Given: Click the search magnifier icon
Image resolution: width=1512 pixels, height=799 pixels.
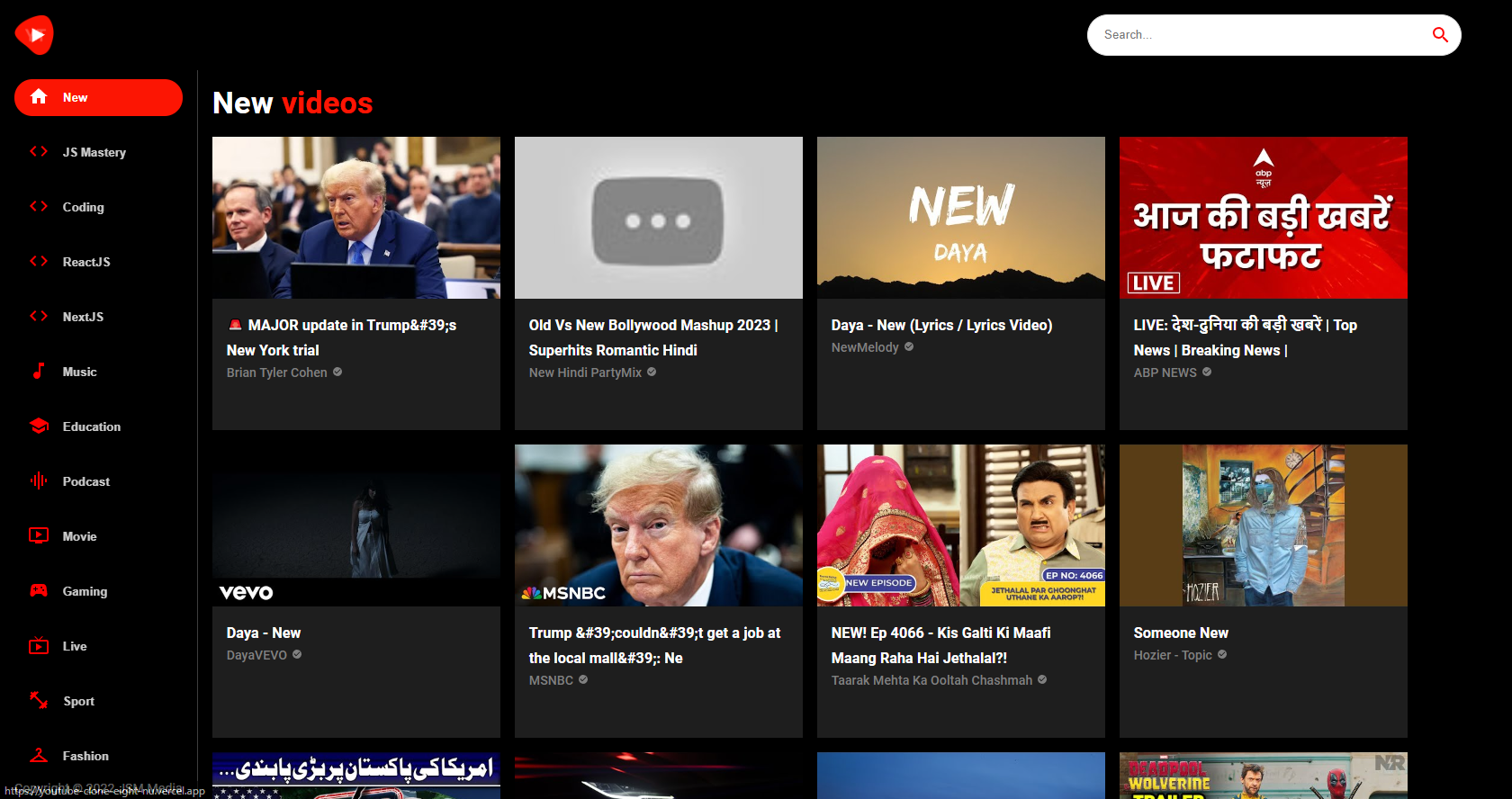Looking at the screenshot, I should [1440, 35].
